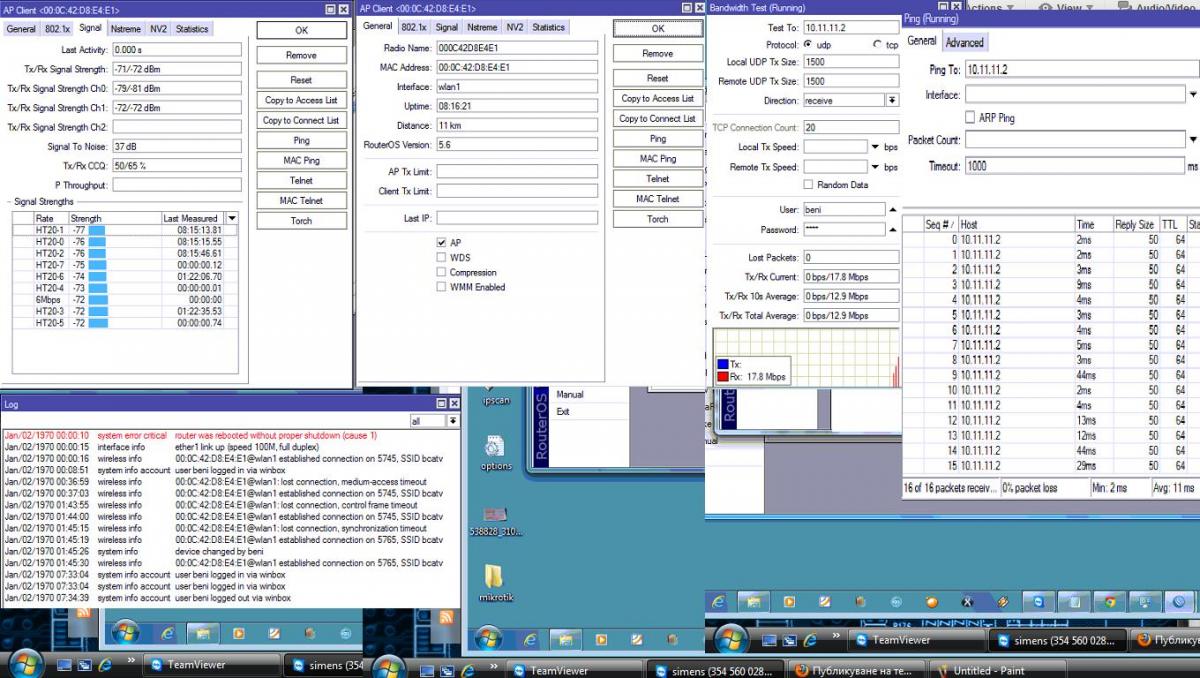
Task: Click Copy to Access List in General window
Action: [x=657, y=99]
